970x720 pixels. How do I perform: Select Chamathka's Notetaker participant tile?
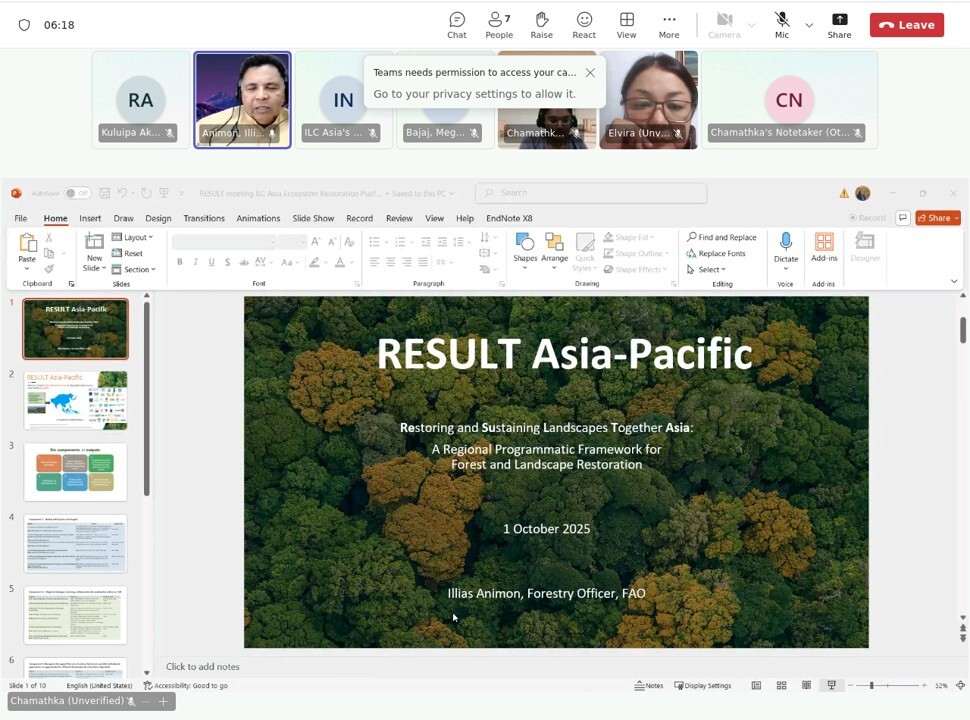coord(789,100)
